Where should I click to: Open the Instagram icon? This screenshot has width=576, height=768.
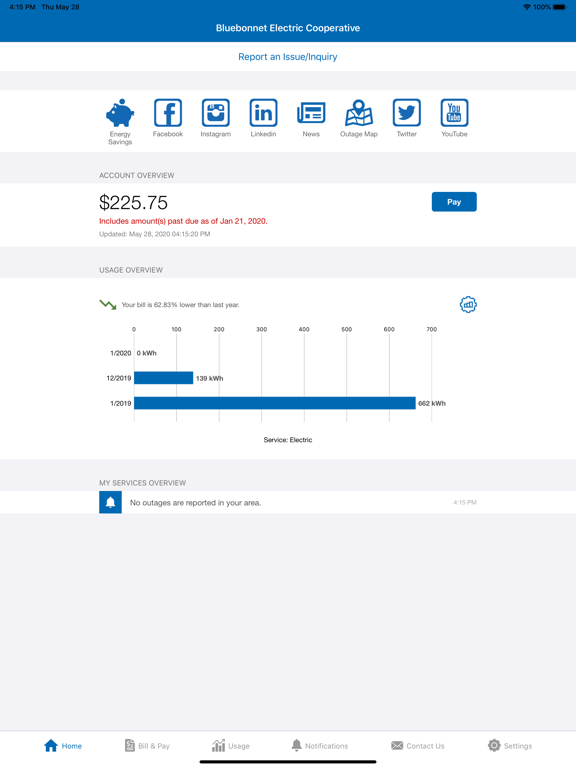(x=216, y=113)
